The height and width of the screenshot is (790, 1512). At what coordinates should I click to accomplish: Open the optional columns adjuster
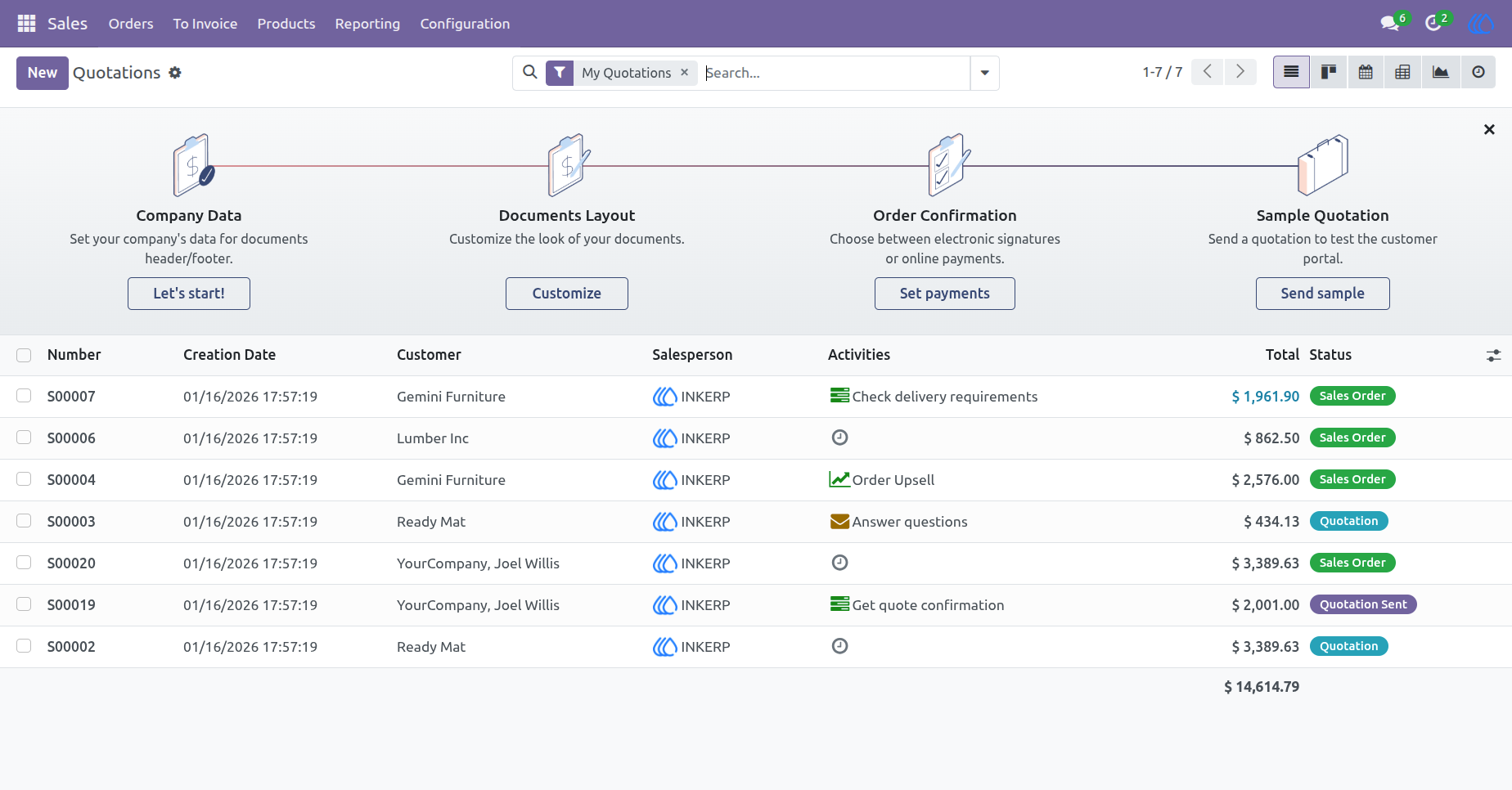1493,355
